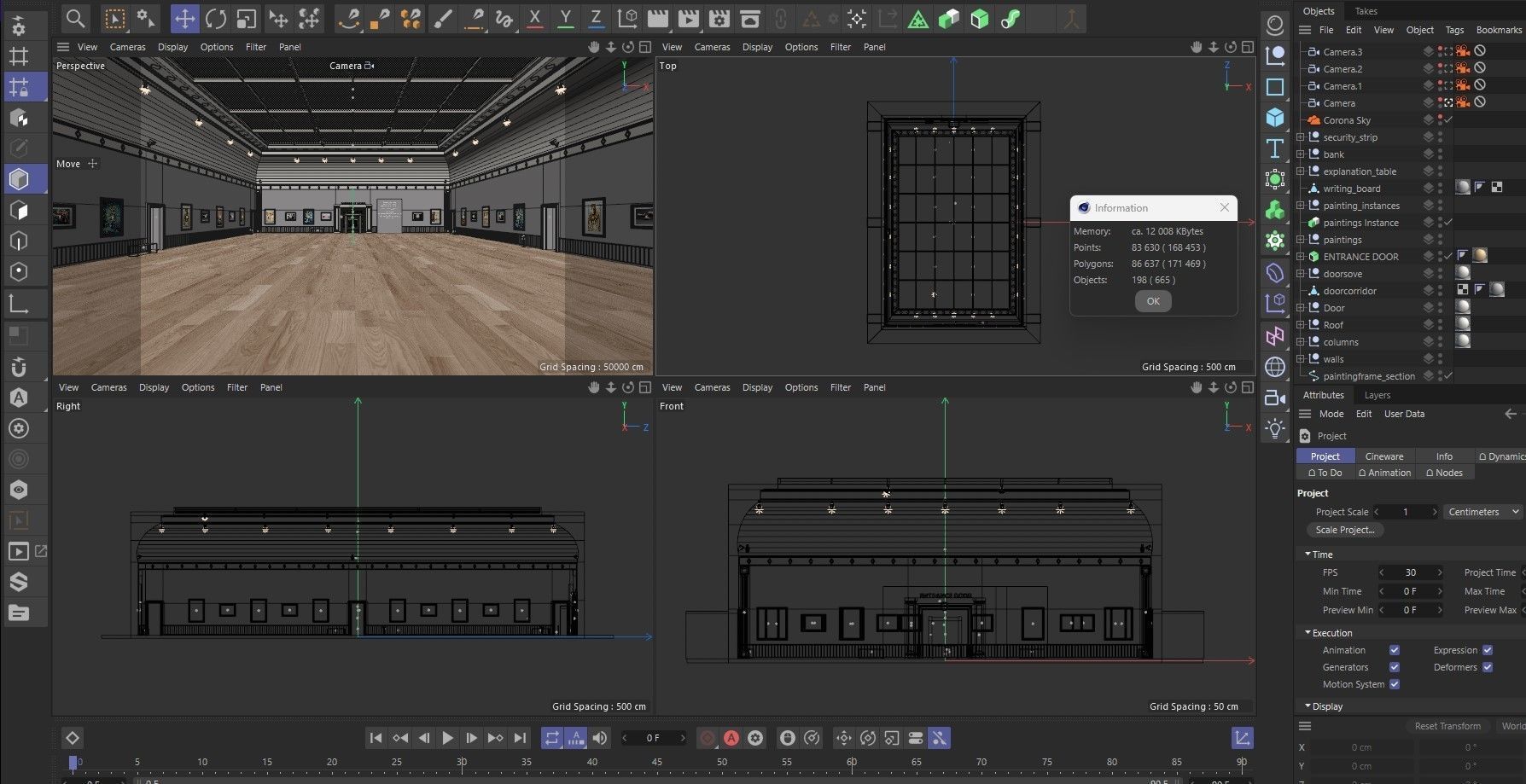Click the Text spline tool icon
Viewport: 1526px width, 784px height.
coord(1275,148)
